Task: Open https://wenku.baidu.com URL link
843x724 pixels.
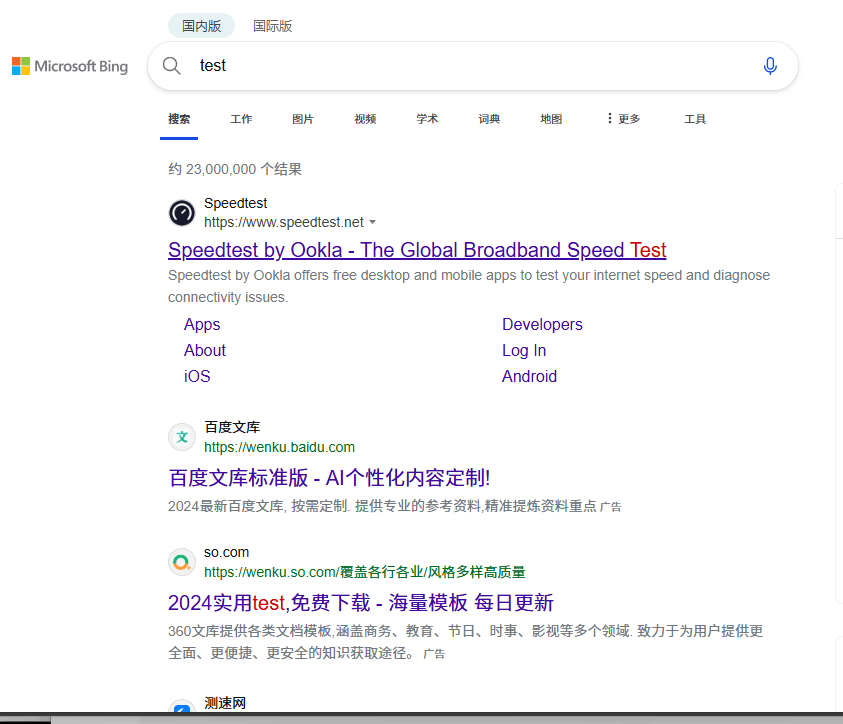Action: click(280, 447)
